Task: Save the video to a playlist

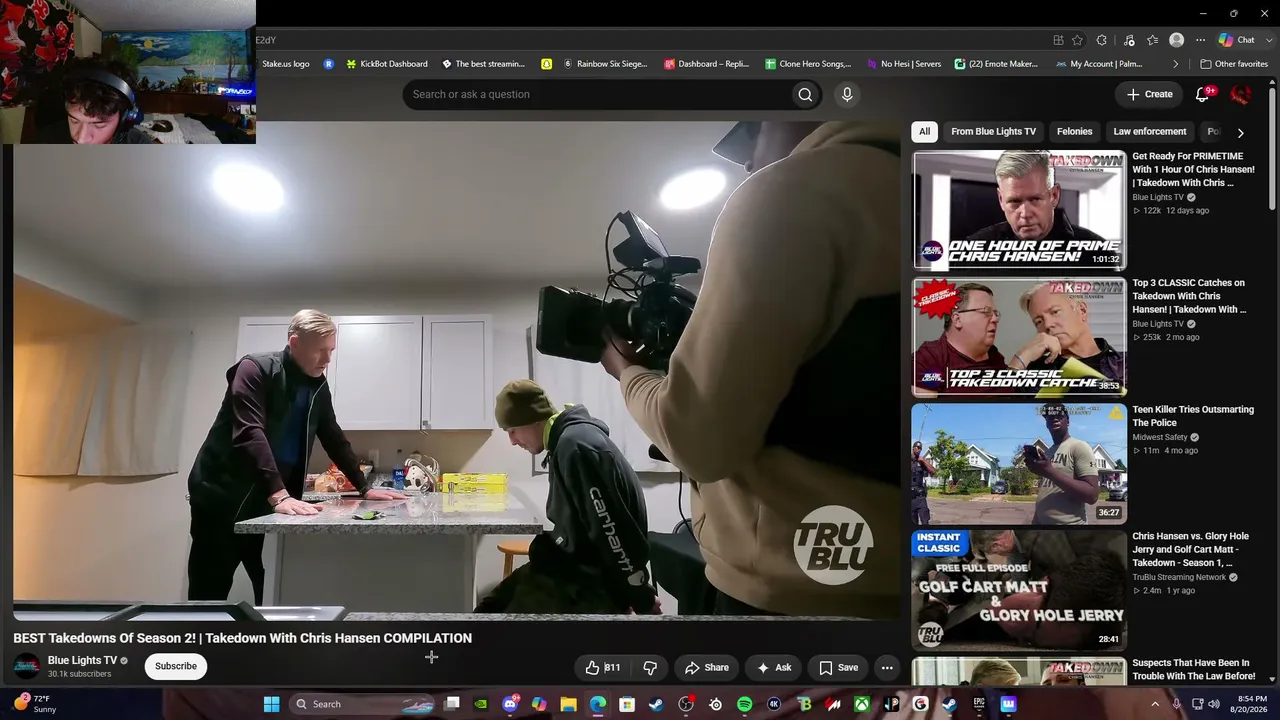Action: click(x=838, y=668)
